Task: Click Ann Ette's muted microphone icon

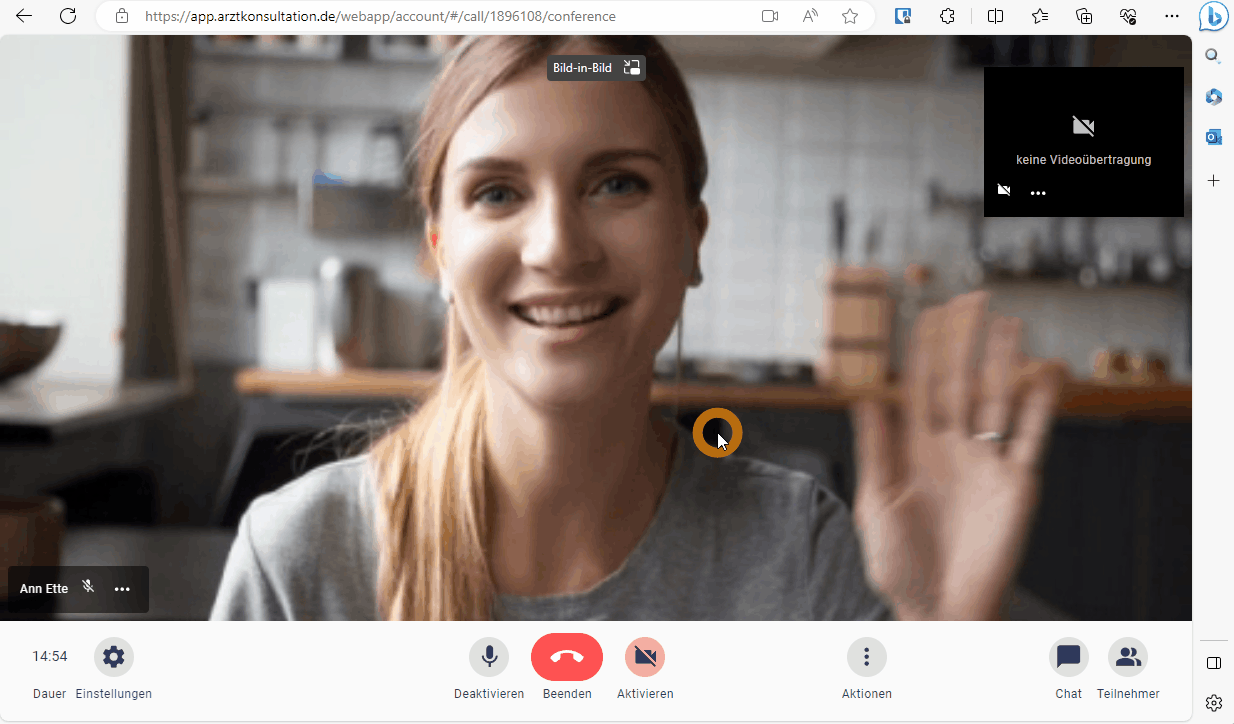Action: pyautogui.click(x=89, y=587)
